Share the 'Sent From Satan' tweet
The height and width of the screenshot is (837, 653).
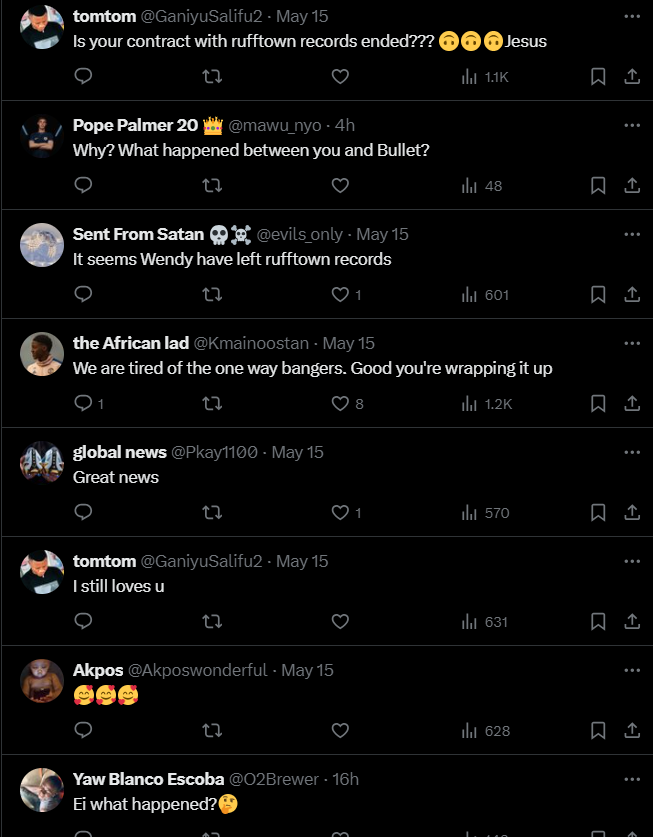pyautogui.click(x=632, y=294)
